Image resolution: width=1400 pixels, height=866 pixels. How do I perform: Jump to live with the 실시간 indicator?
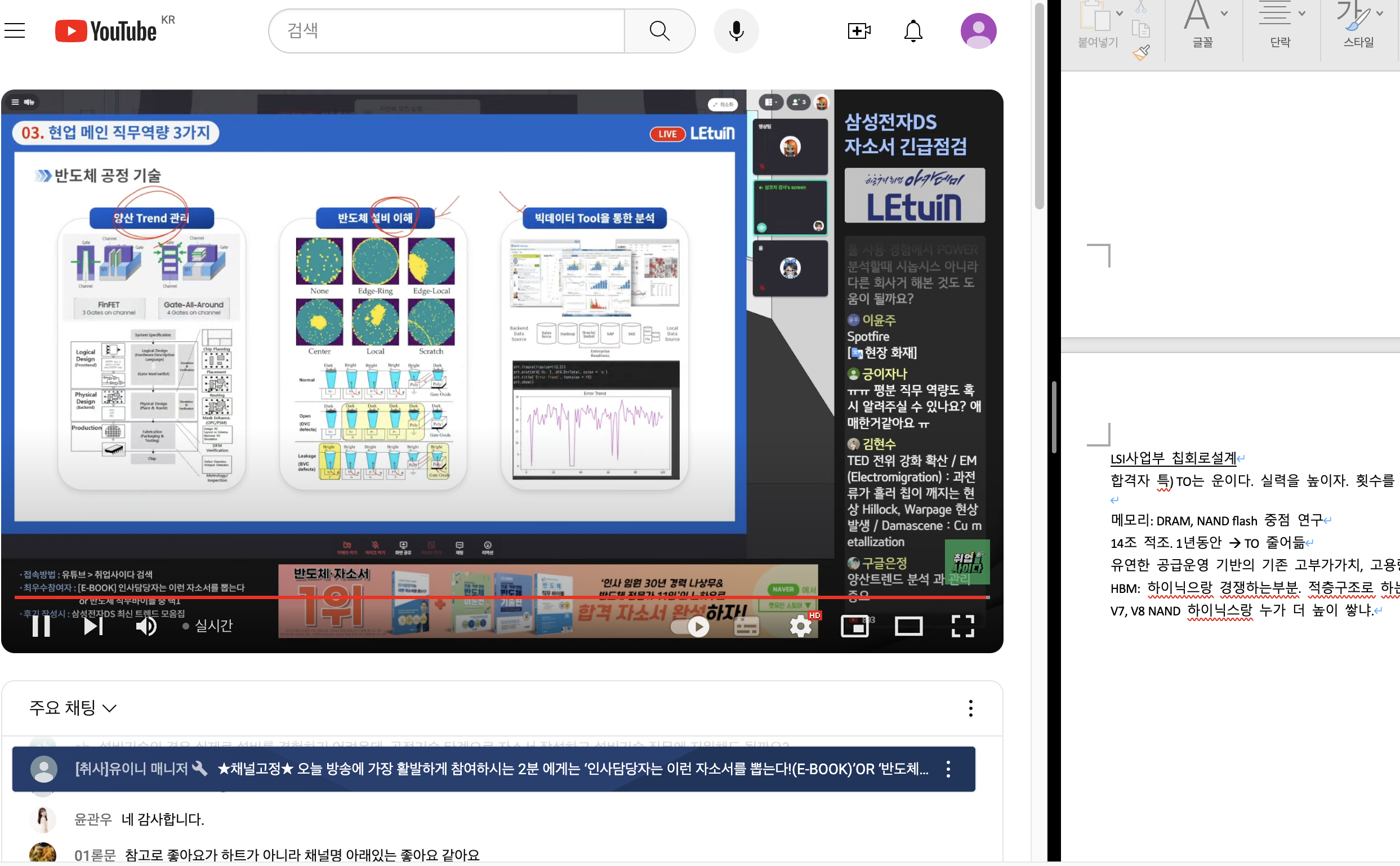click(x=207, y=626)
